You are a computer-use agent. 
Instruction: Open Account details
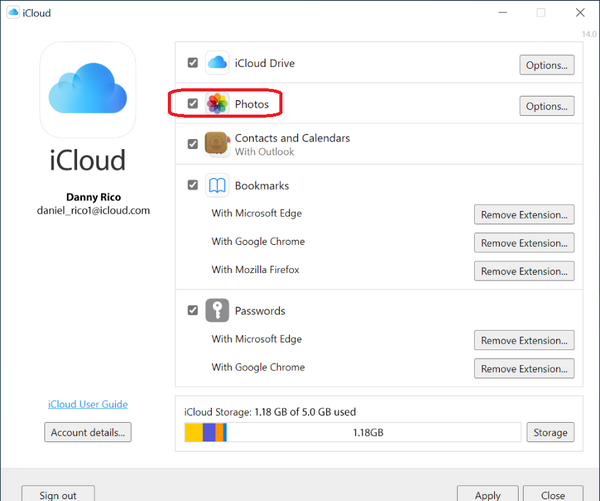pos(88,432)
